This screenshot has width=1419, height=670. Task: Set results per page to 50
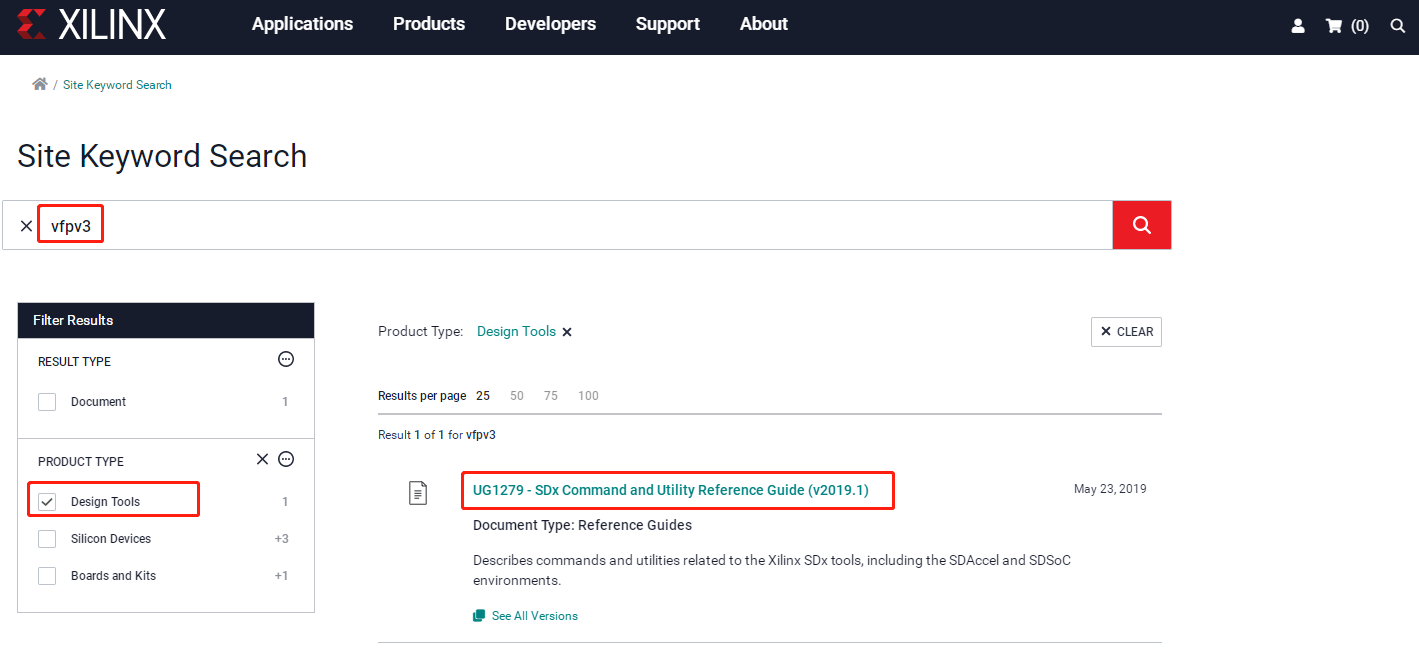pos(517,396)
